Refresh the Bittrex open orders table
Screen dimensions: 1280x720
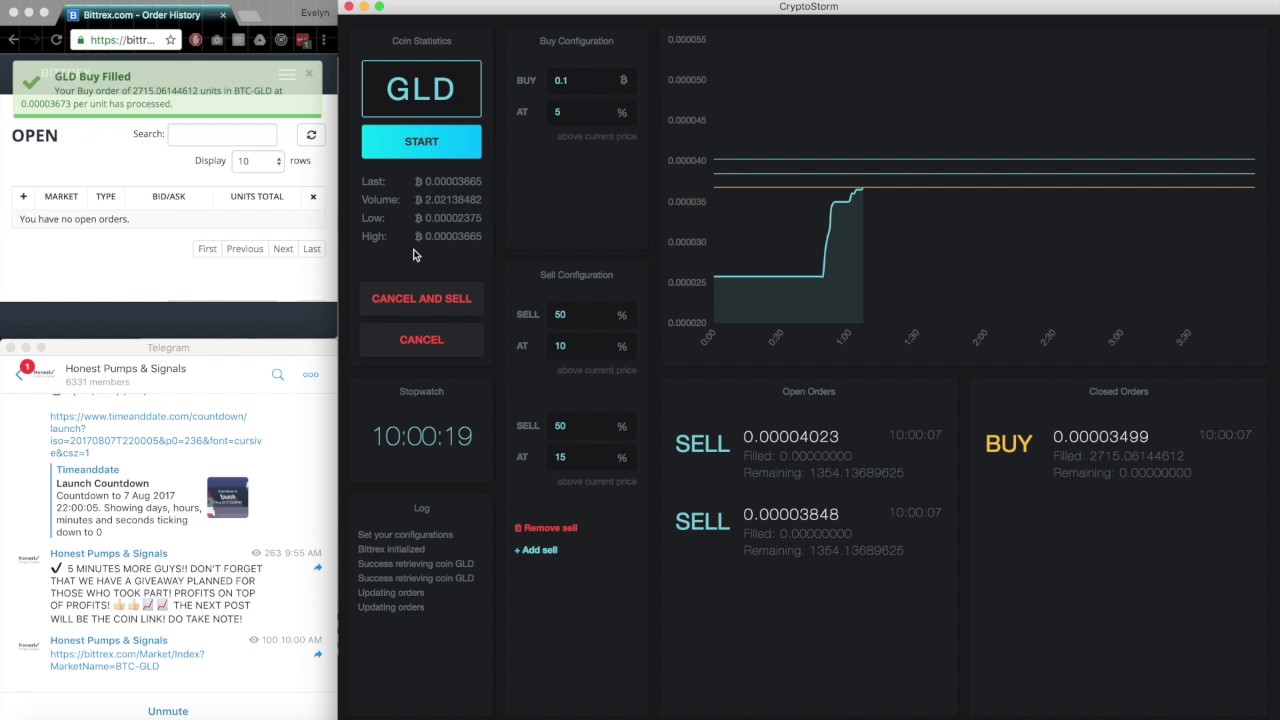click(311, 135)
